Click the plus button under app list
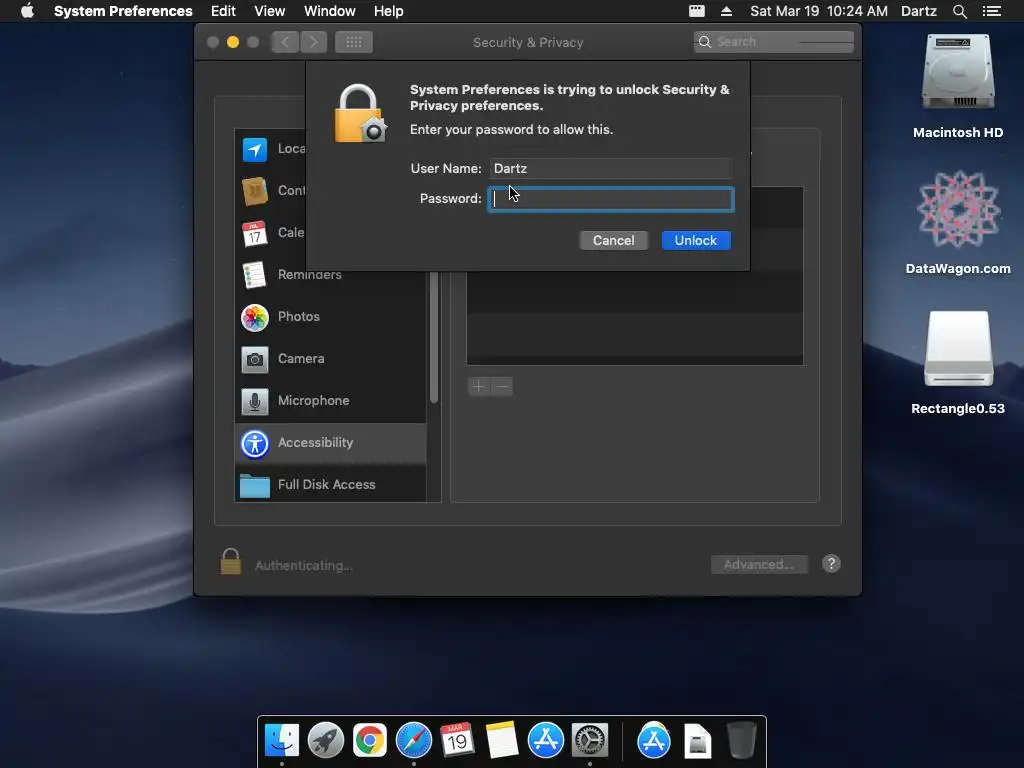Image resolution: width=1024 pixels, height=768 pixels. click(x=479, y=387)
